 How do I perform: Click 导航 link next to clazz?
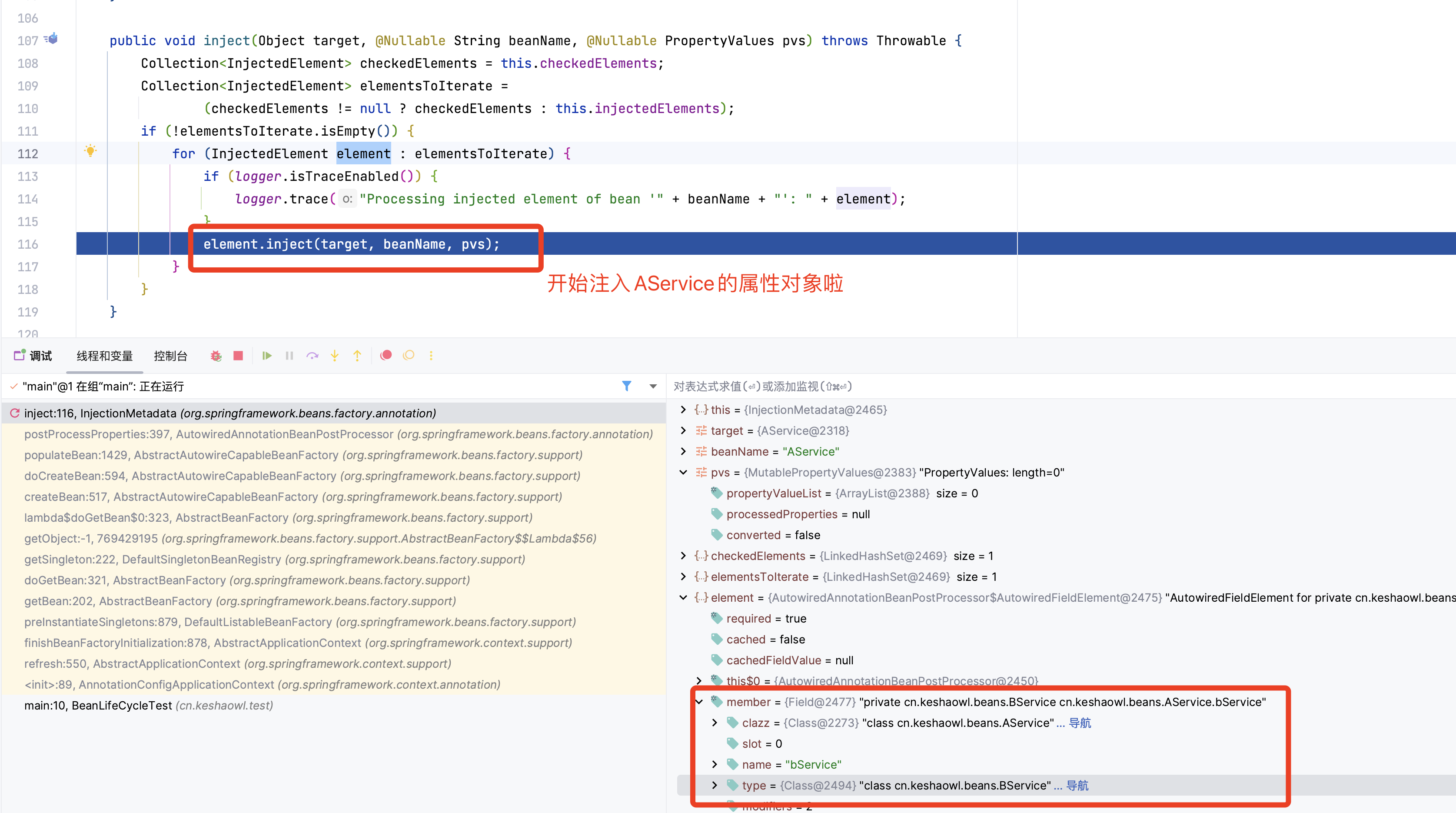point(1080,723)
